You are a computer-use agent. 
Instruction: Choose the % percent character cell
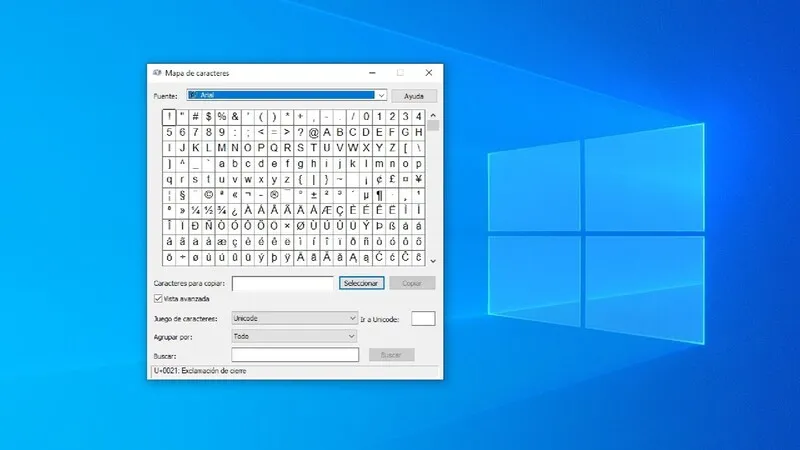point(221,117)
